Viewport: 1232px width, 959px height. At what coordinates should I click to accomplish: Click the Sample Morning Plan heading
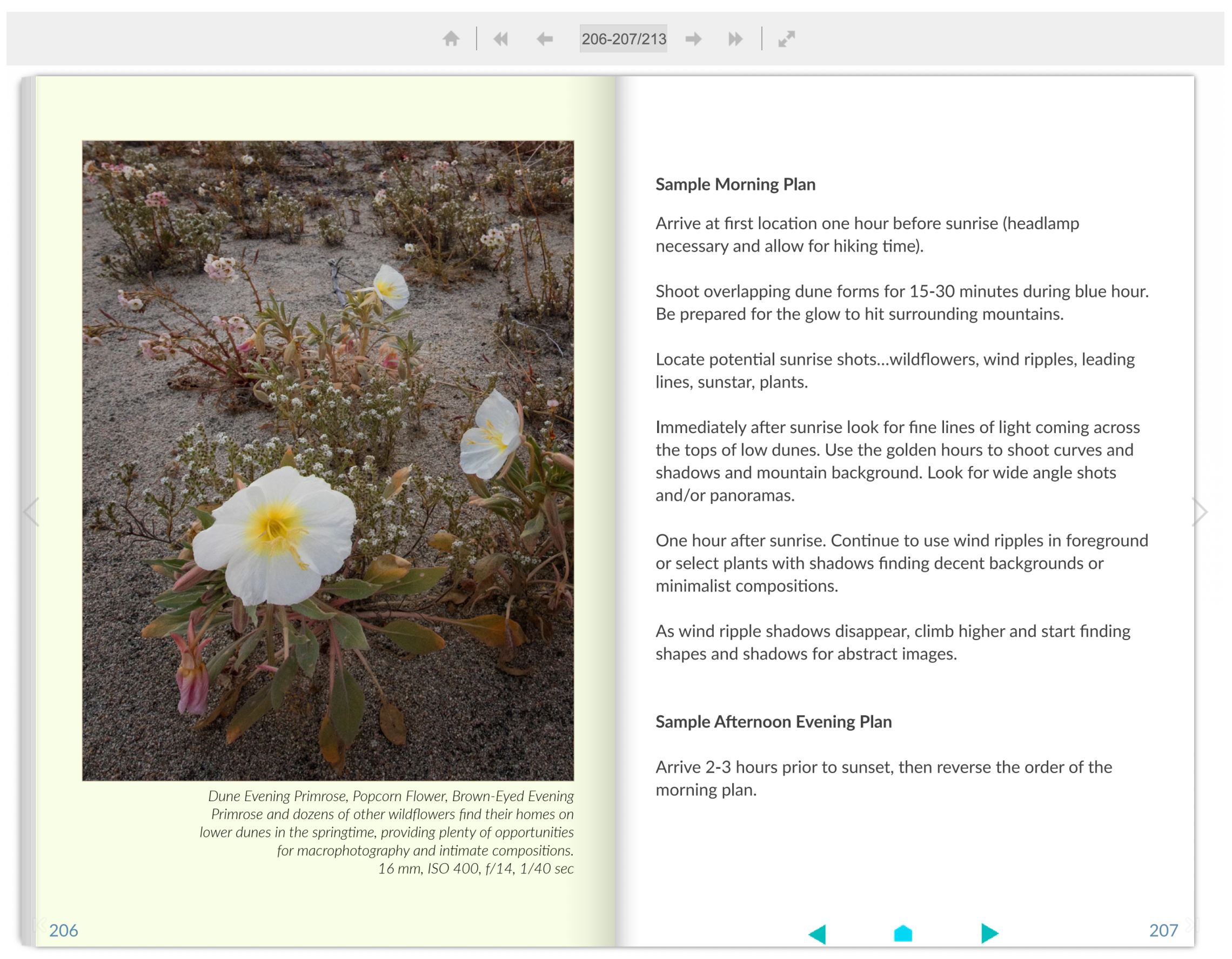click(x=735, y=184)
